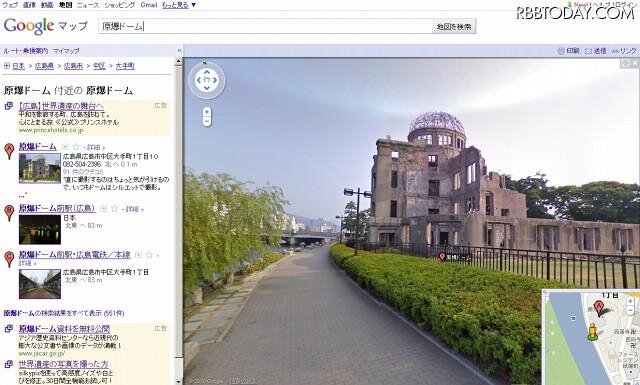Open the ウェブ top navigation link
The width and height of the screenshot is (640, 385).
point(10,5)
